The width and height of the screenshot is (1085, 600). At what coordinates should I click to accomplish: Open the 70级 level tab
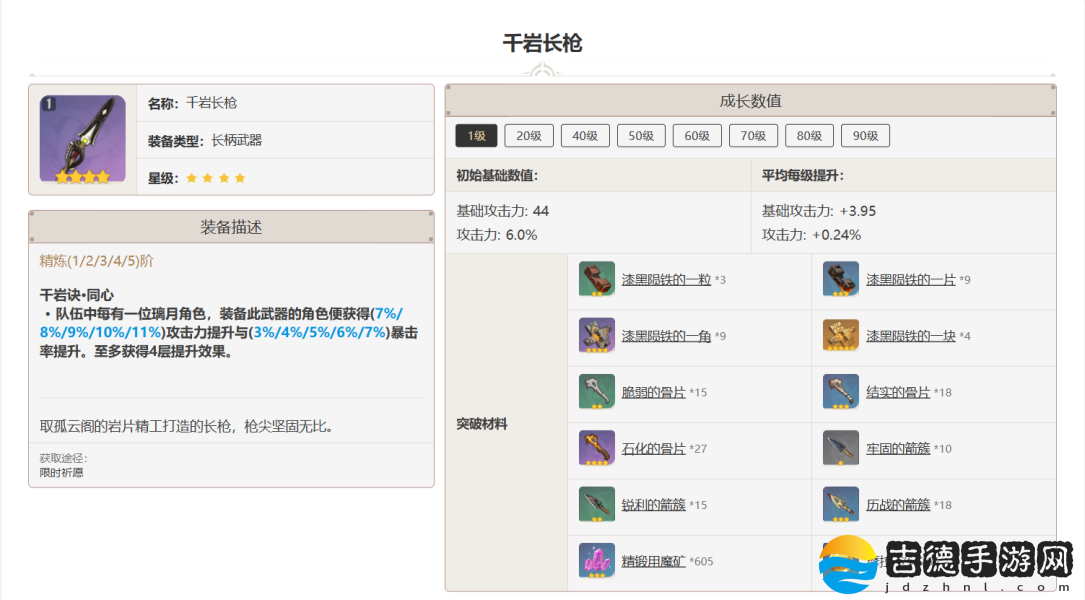coord(753,136)
